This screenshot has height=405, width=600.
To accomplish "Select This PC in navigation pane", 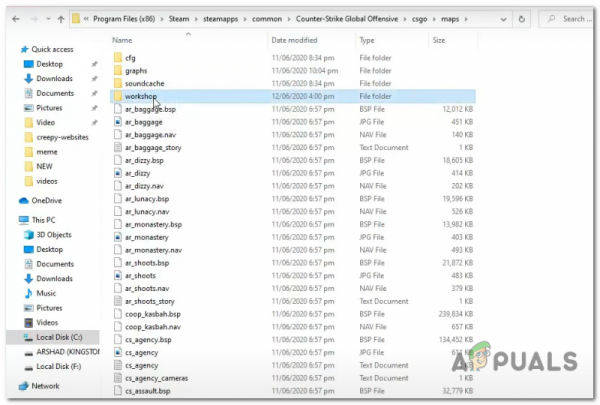I will pyautogui.click(x=43, y=220).
